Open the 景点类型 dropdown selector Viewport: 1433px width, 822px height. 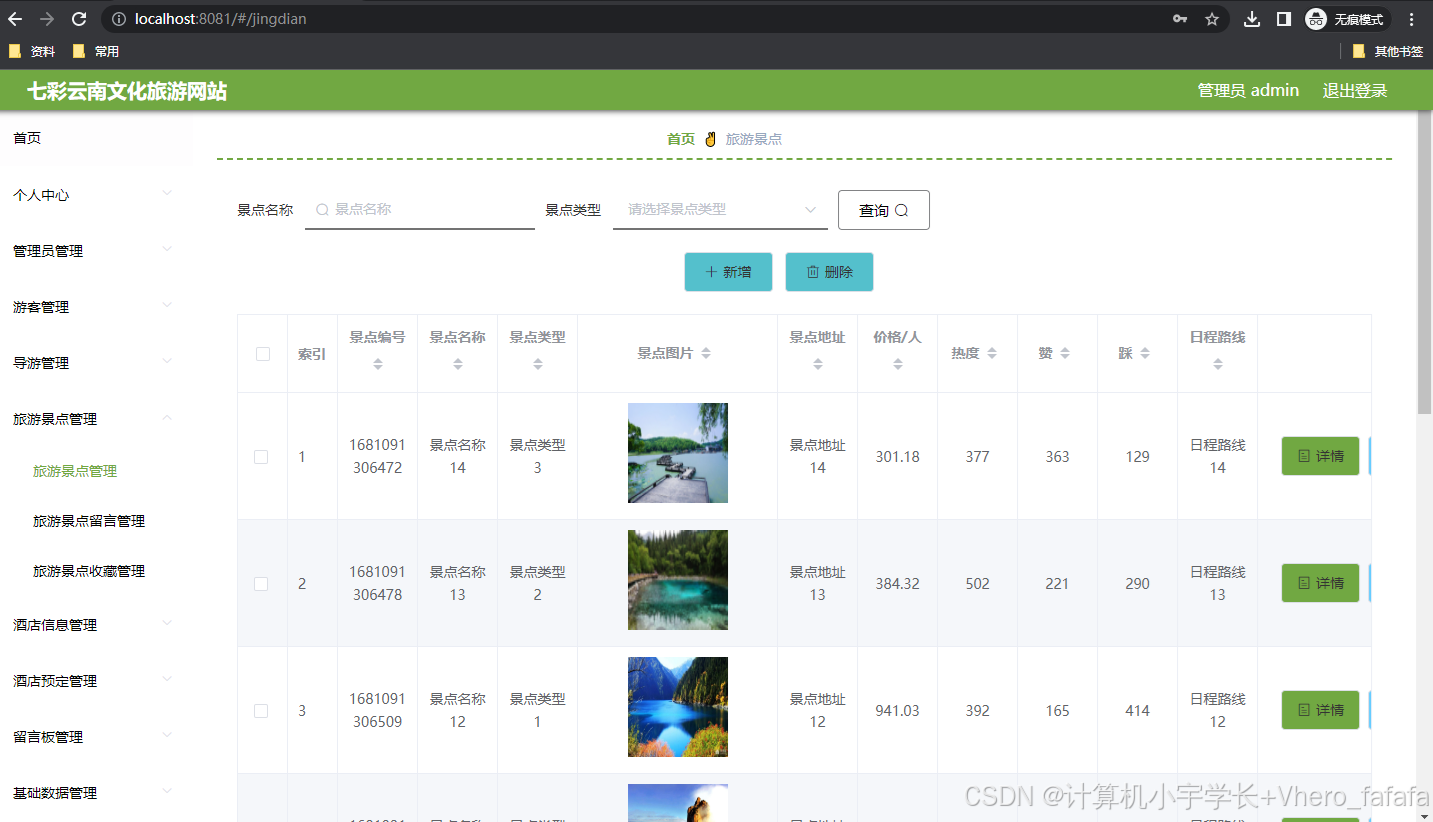click(720, 209)
